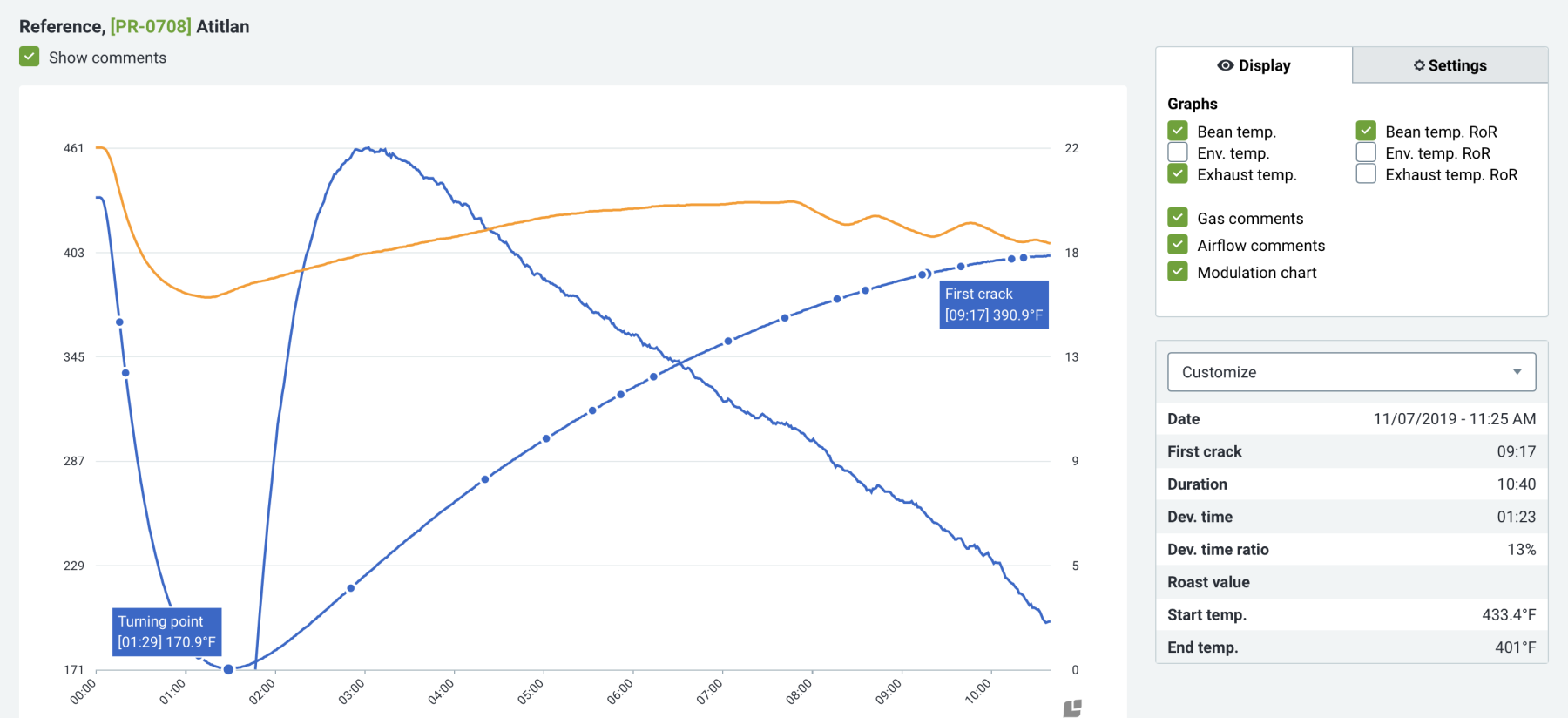Open the Customize dropdown

pos(1350,372)
